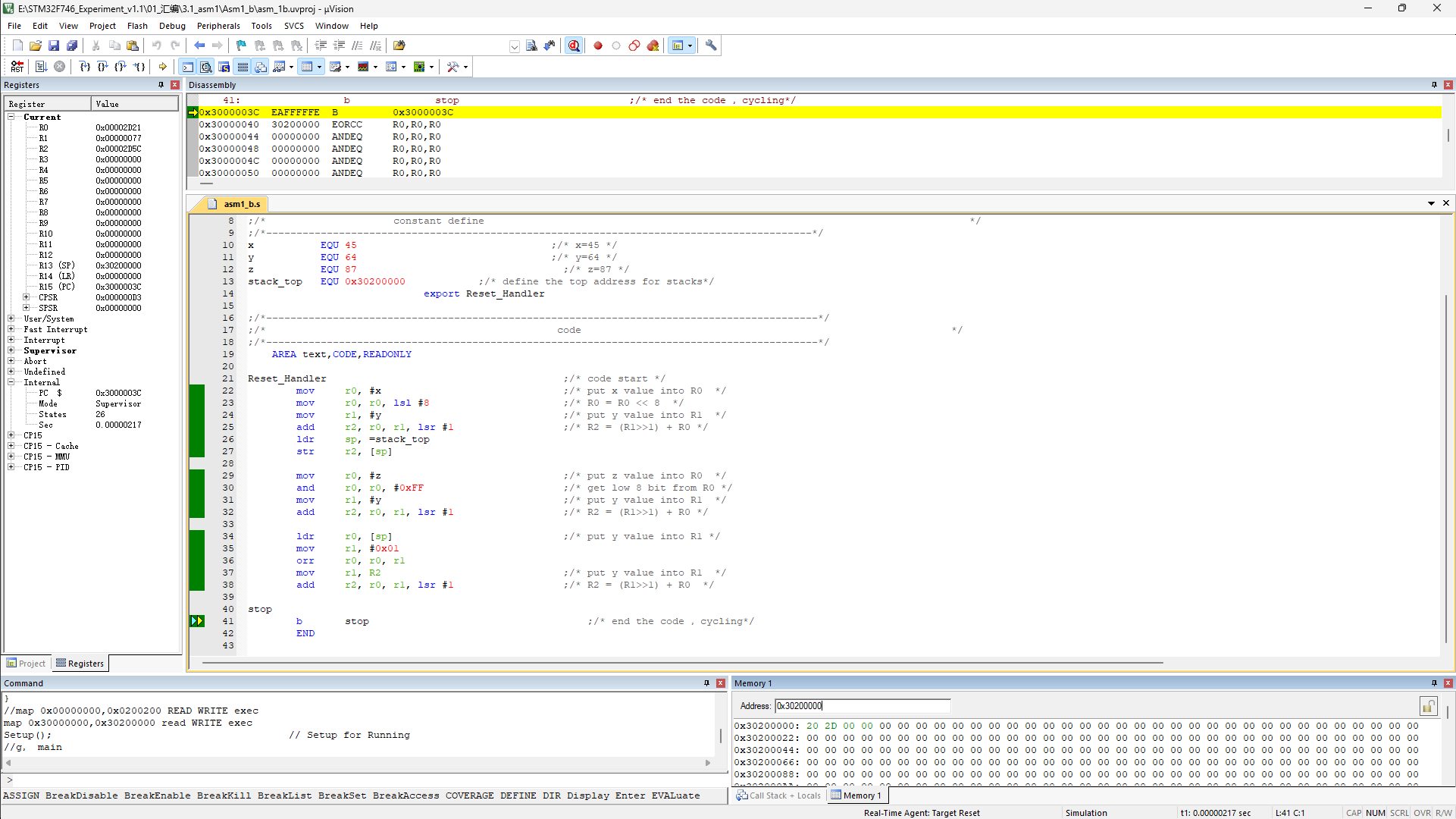This screenshot has height=819, width=1456.
Task: Click the Find in Files icon
Action: tap(399, 45)
